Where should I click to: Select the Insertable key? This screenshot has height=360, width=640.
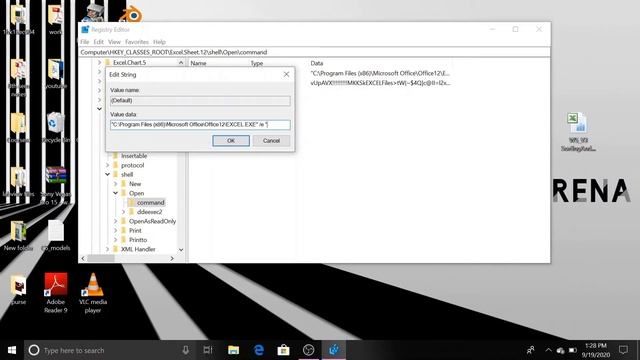tap(134, 156)
